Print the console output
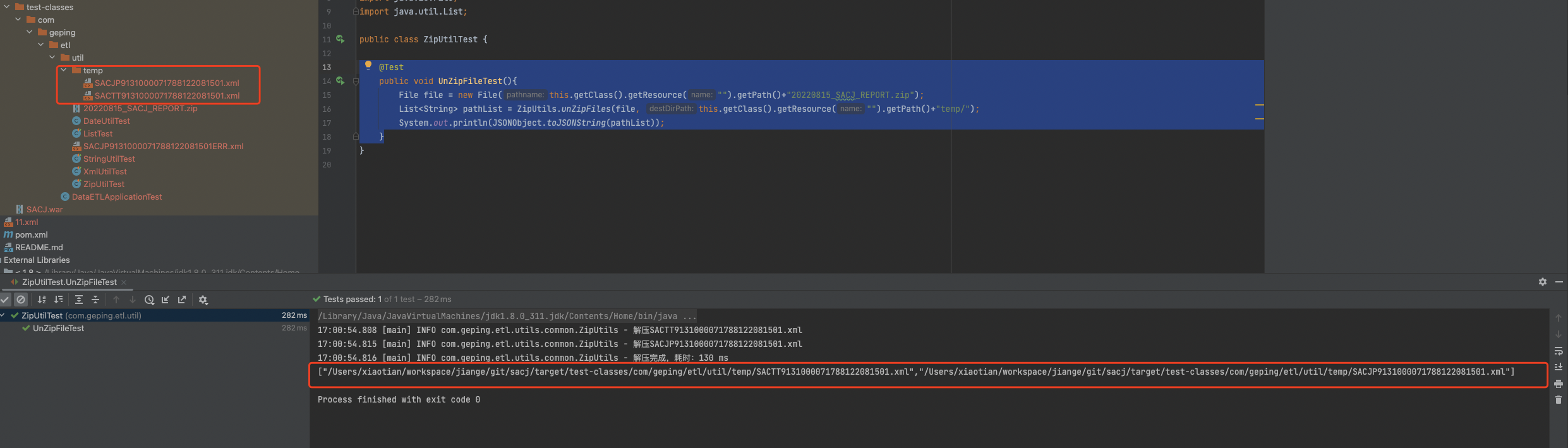The width and height of the screenshot is (1568, 448). point(1559,384)
